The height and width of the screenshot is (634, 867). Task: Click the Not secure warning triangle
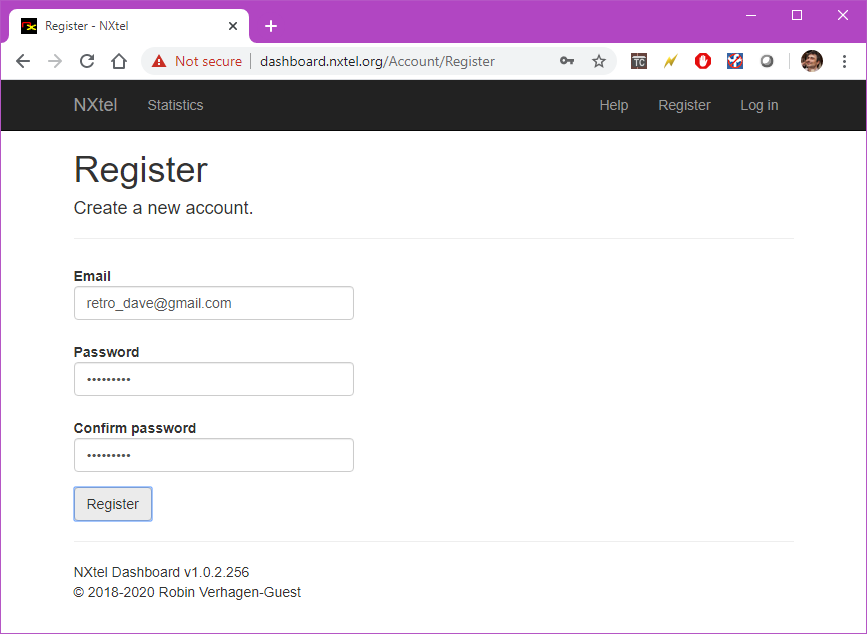(x=159, y=61)
